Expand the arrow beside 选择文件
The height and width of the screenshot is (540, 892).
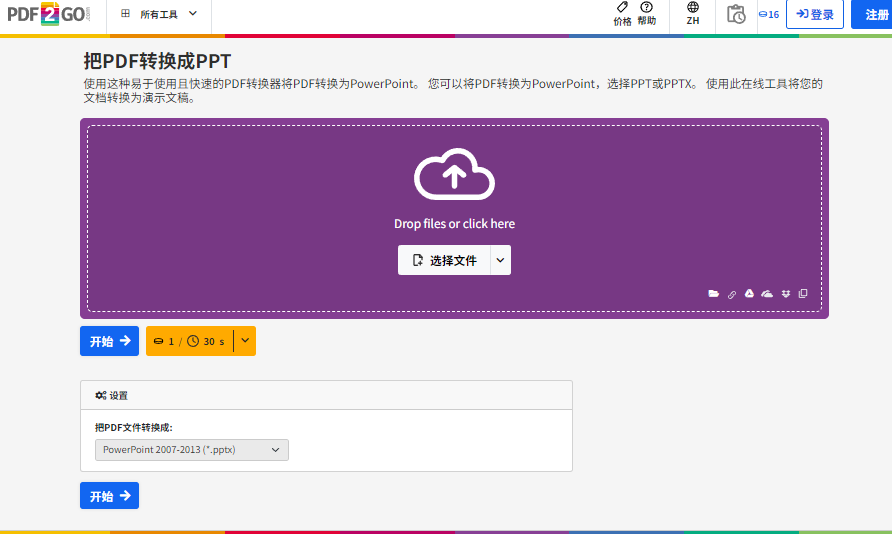[501, 260]
